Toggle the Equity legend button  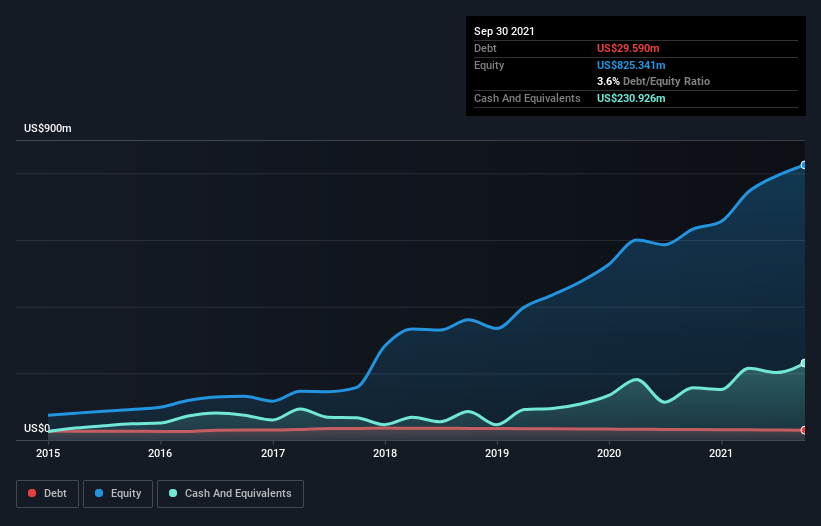click(118, 494)
